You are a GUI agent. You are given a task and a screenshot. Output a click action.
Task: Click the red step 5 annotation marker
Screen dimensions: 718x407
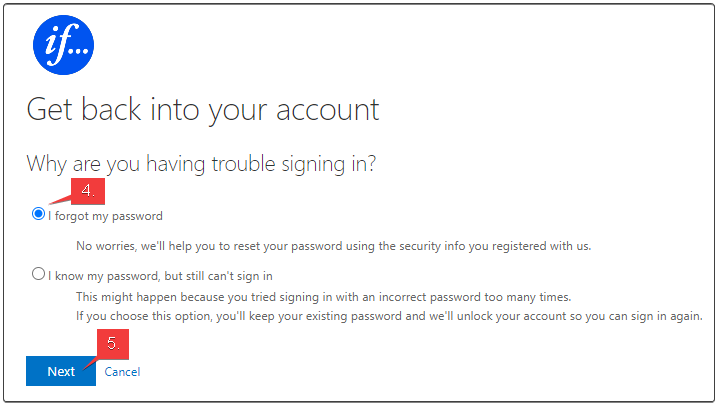(x=113, y=344)
